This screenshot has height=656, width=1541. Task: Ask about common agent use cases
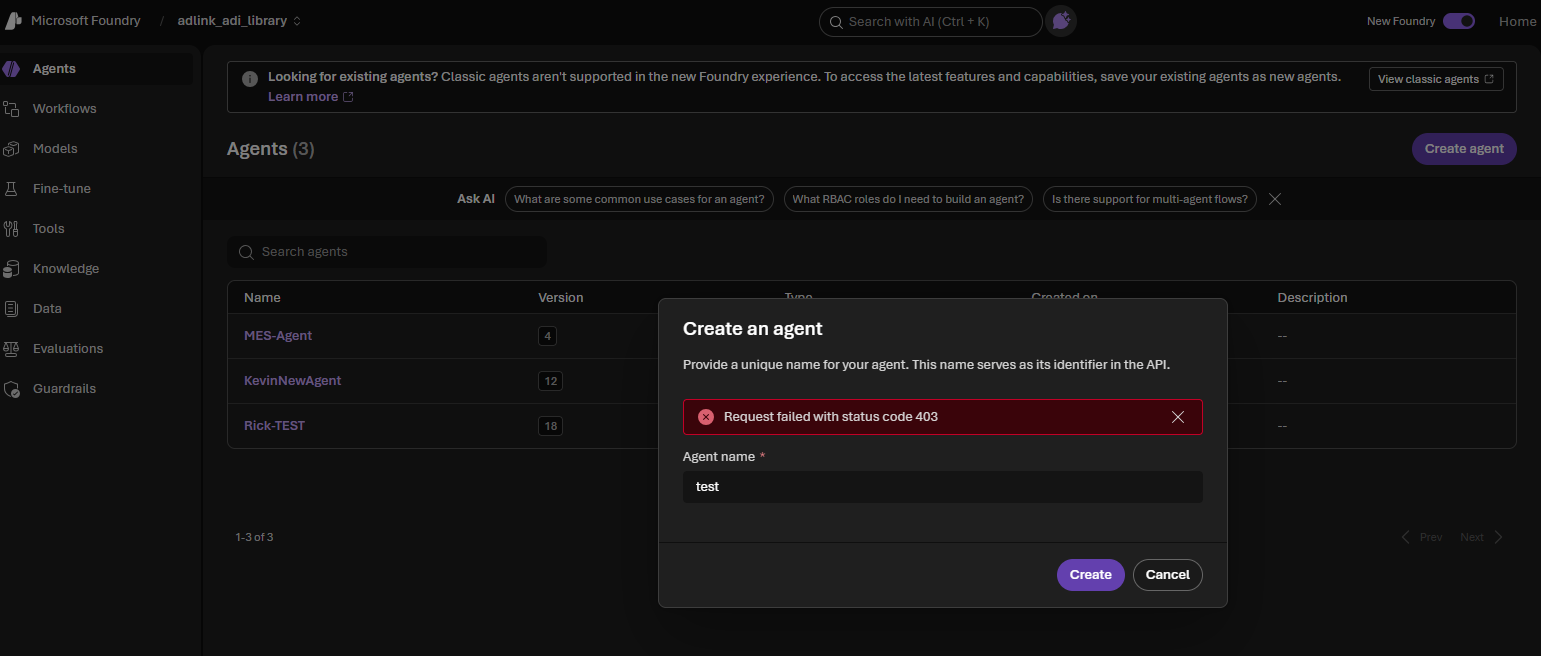639,199
